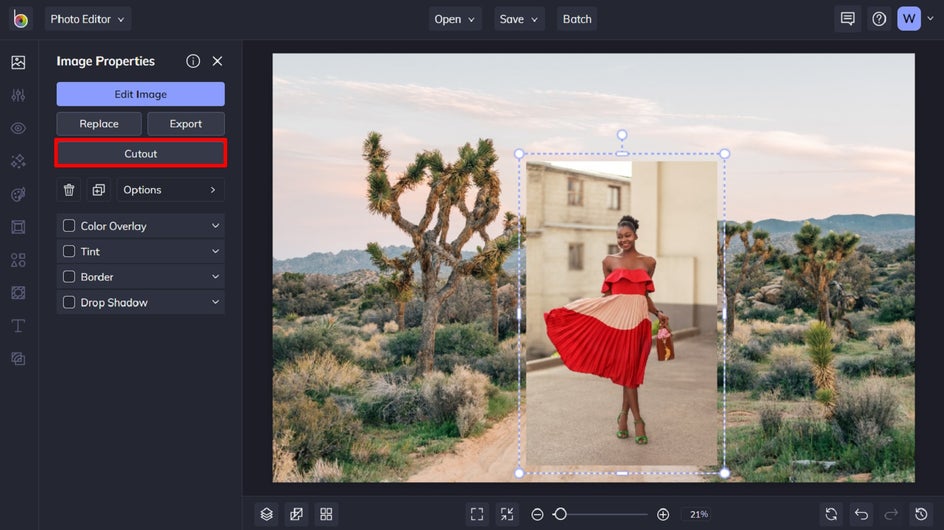Delete the selected image with trash icon
This screenshot has width=944, height=530.
(x=69, y=190)
